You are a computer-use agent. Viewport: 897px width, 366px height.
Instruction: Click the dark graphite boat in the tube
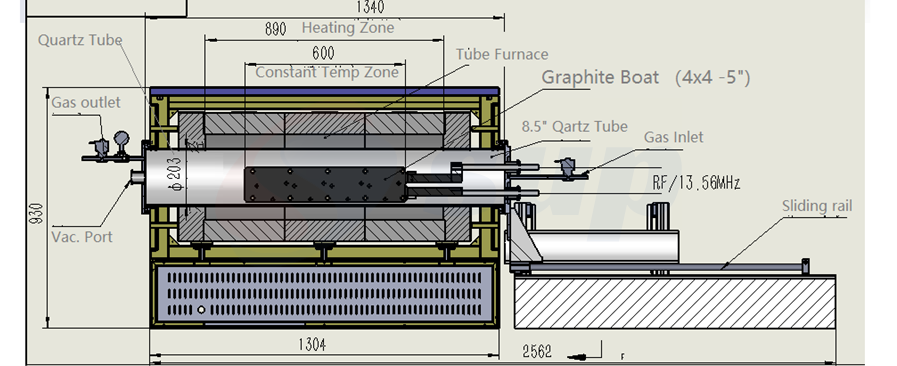pos(326,185)
